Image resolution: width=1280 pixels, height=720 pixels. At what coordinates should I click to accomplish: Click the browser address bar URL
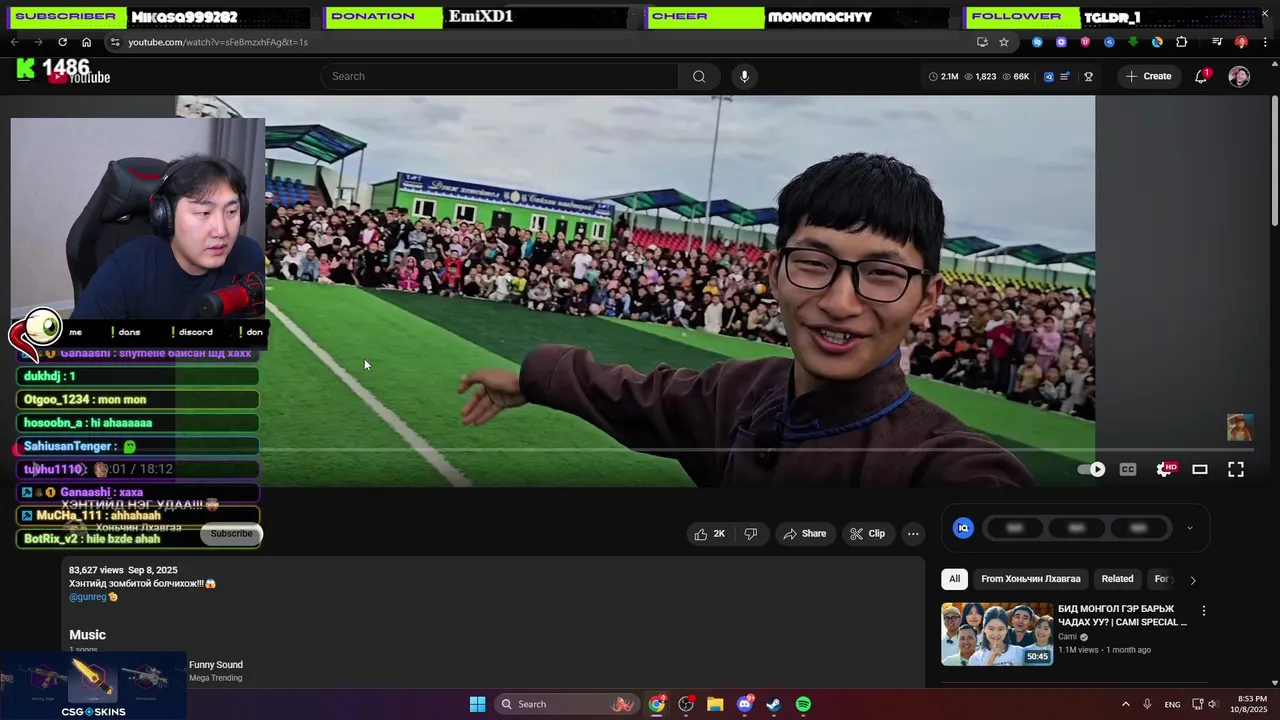[x=218, y=42]
